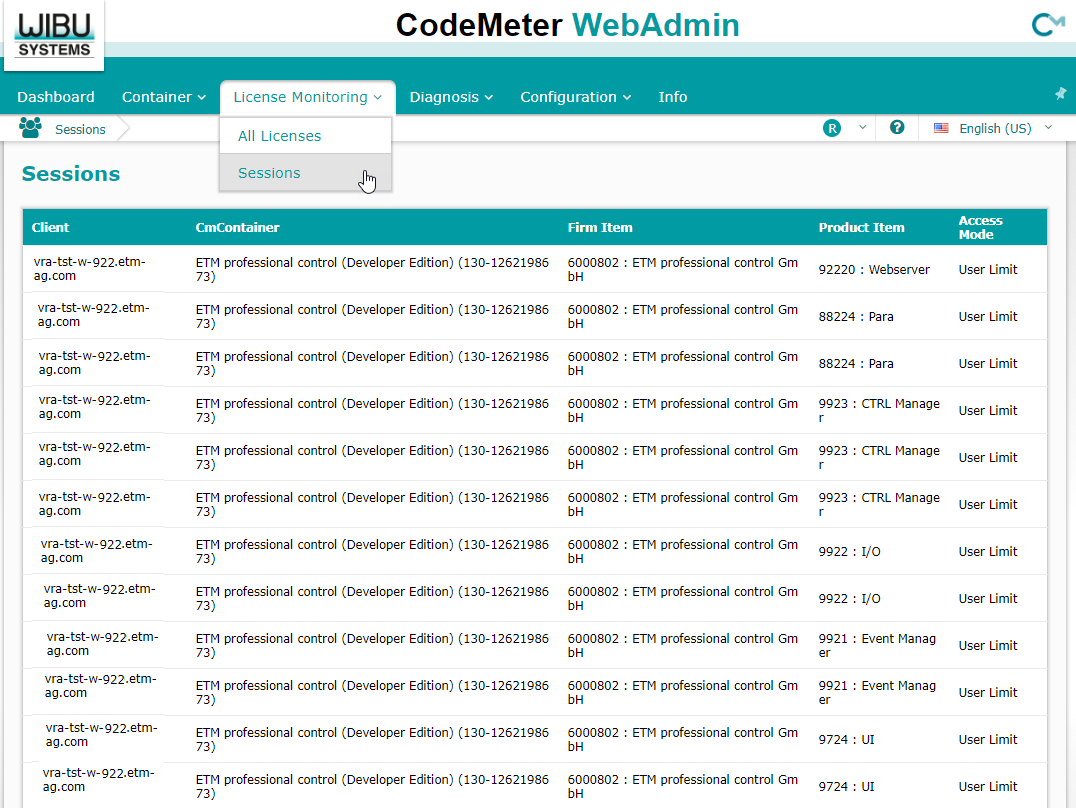1076x808 pixels.
Task: Sort by the CmContainer column header
Action: tap(237, 227)
